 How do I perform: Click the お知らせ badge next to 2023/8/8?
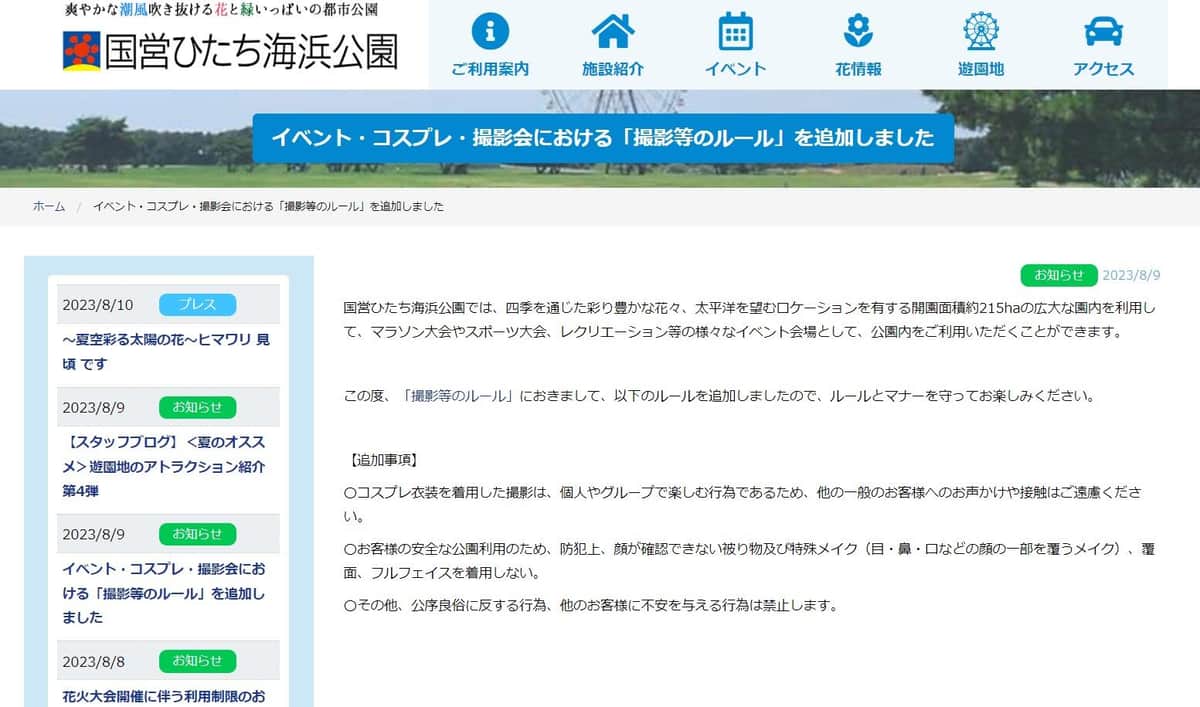coord(196,661)
